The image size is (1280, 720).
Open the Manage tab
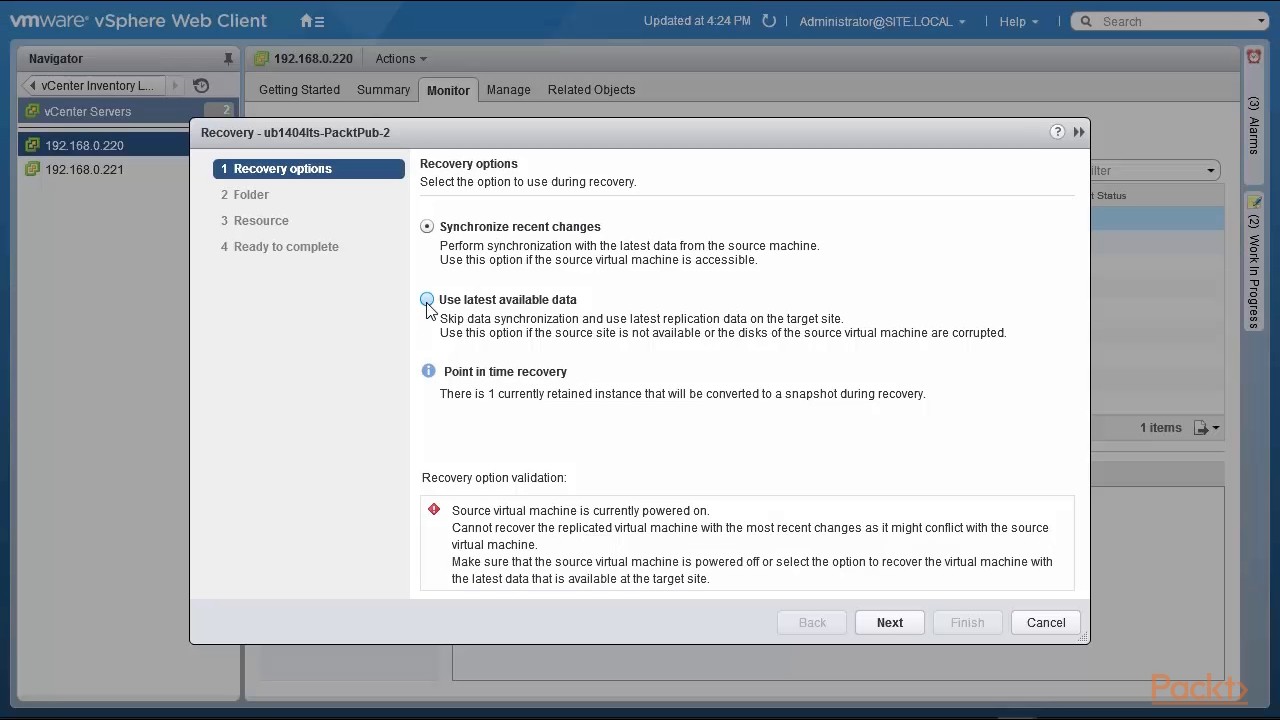click(508, 90)
